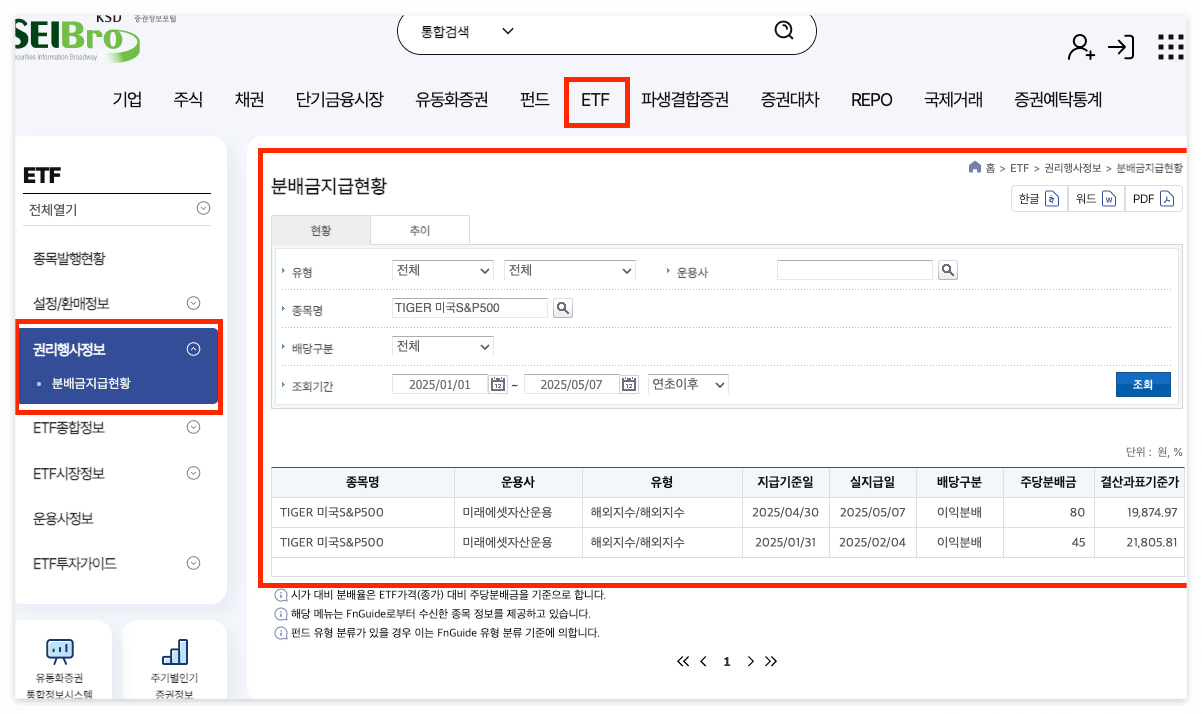Open 유동화증권 통합정보시스템 shortcut icon
Screen dimensions: 1202x714
60,653
